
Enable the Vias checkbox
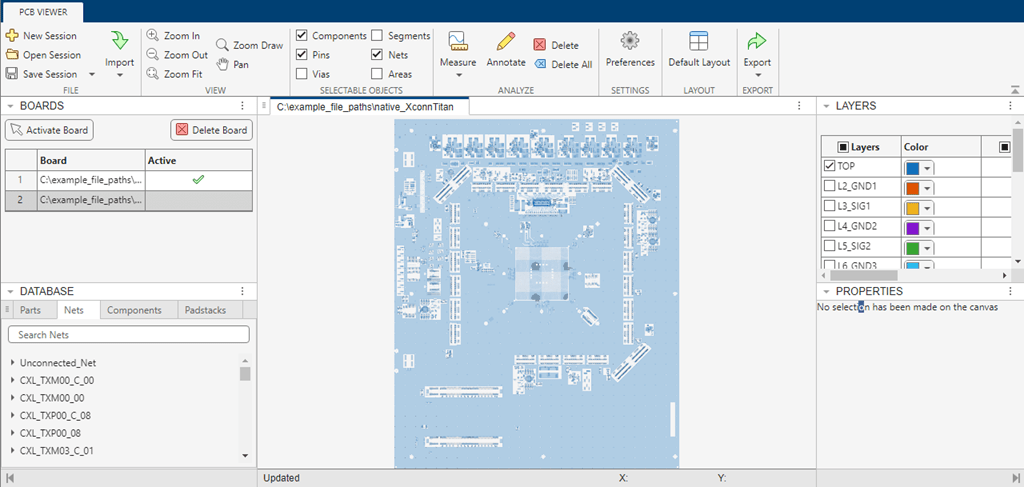302,74
